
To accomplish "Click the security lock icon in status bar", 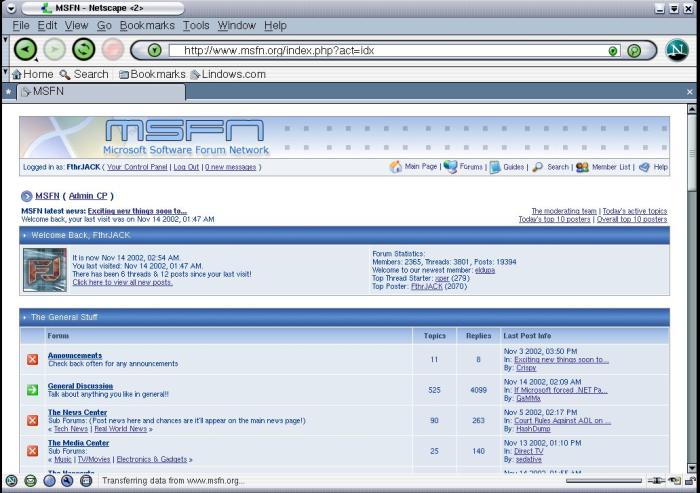I will pyautogui.click(x=690, y=481).
